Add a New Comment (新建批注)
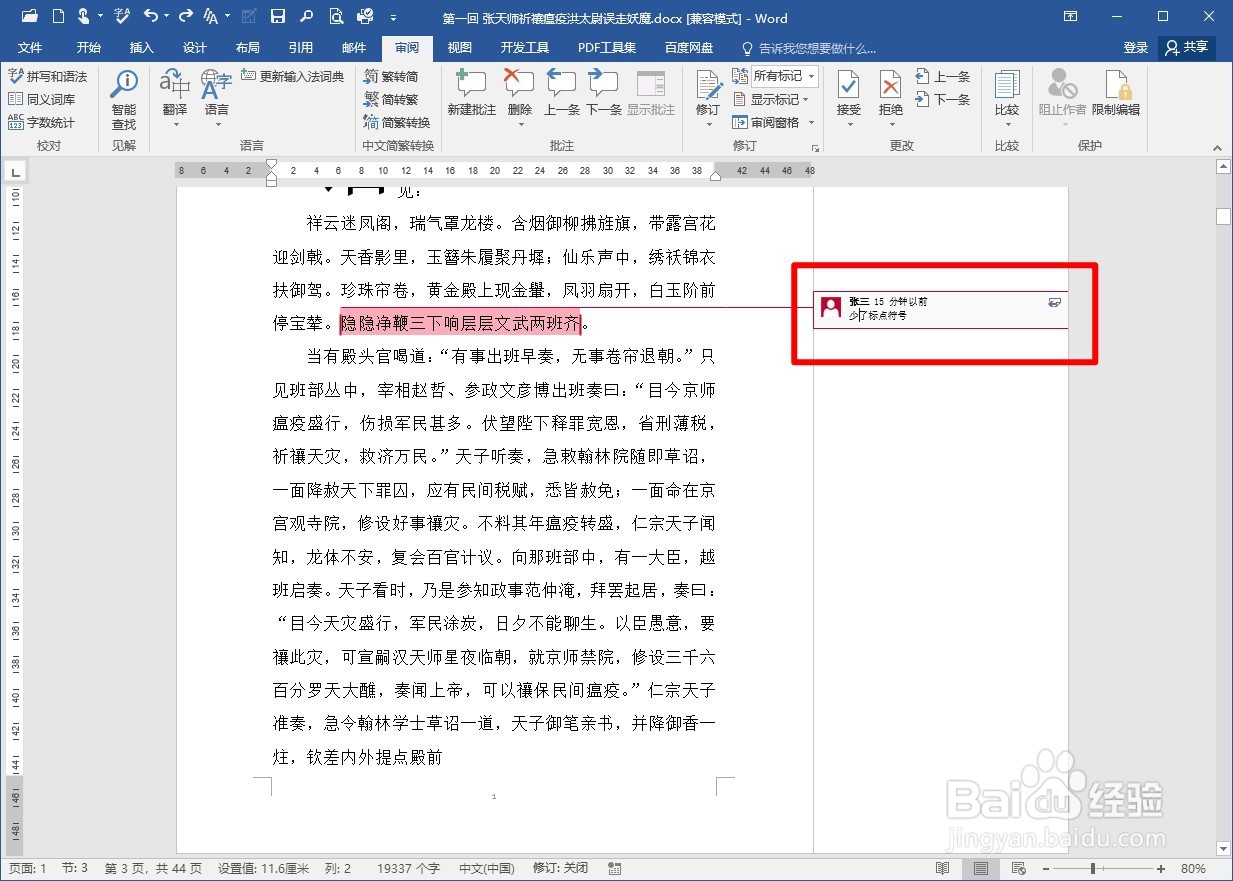Screen dimensions: 1233x881 [x=471, y=93]
